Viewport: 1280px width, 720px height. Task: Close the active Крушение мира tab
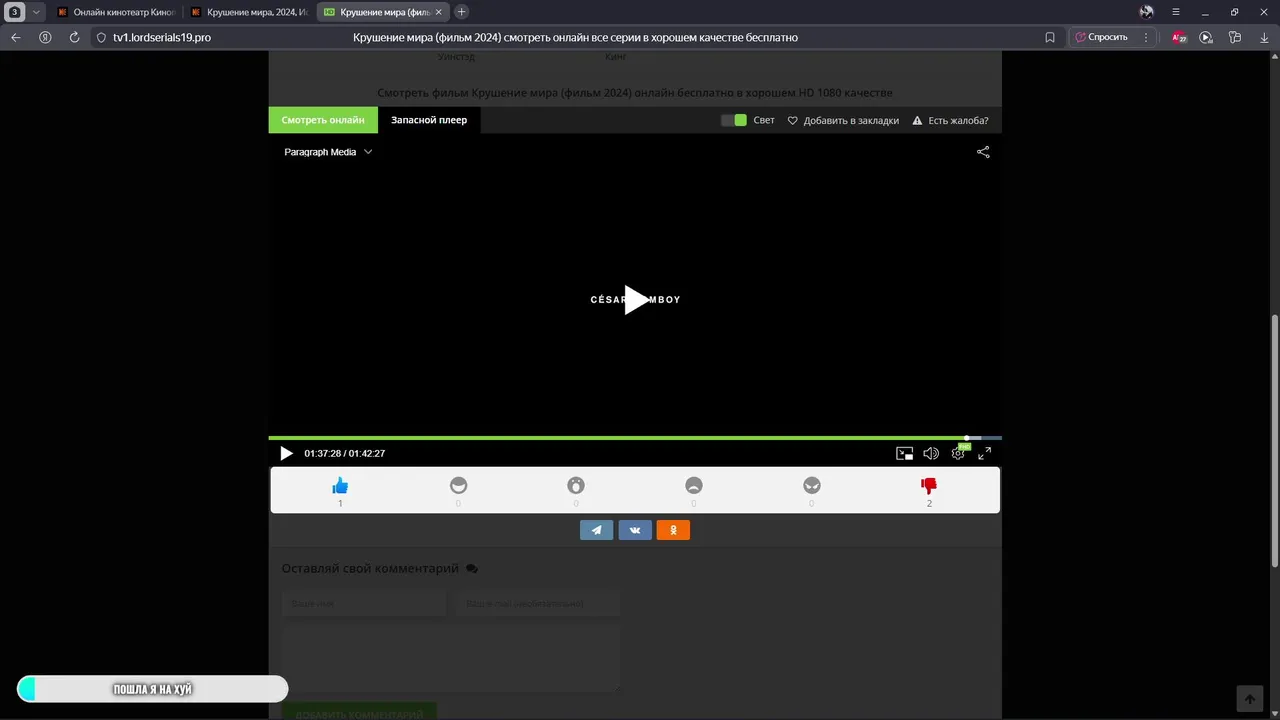438,12
